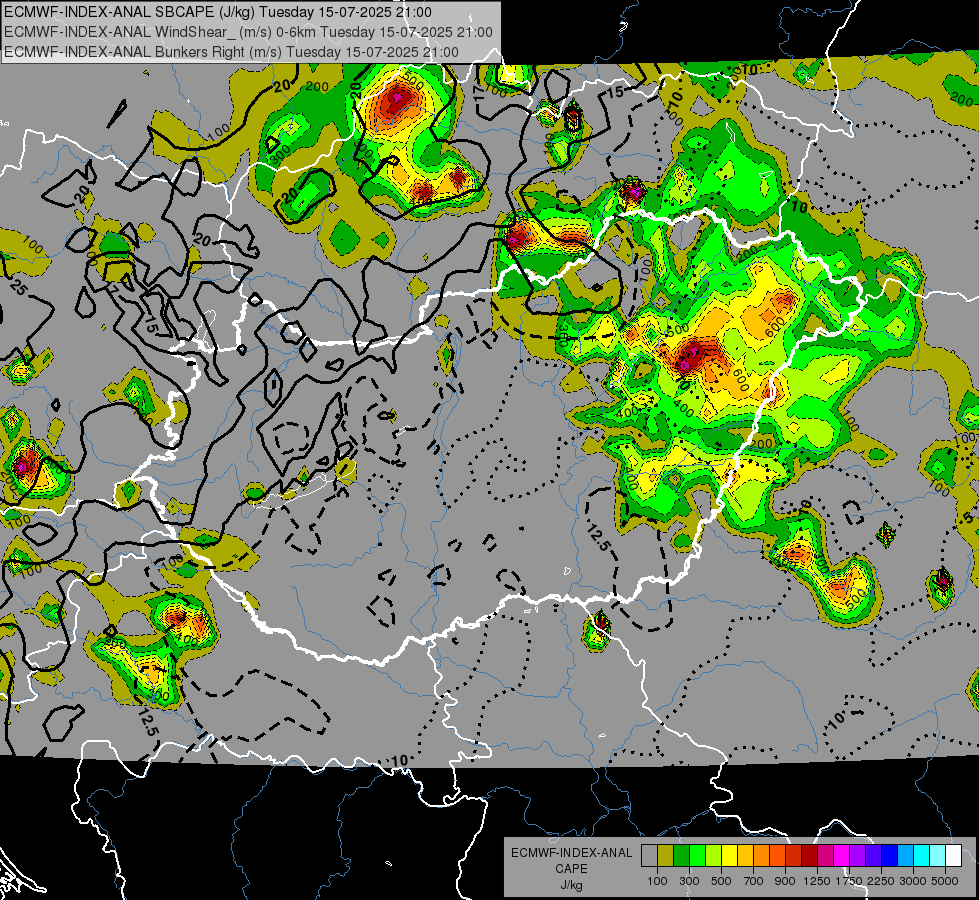Click the lime yellow-green legend swatch
This screenshot has width=979, height=900.
[x=714, y=855]
